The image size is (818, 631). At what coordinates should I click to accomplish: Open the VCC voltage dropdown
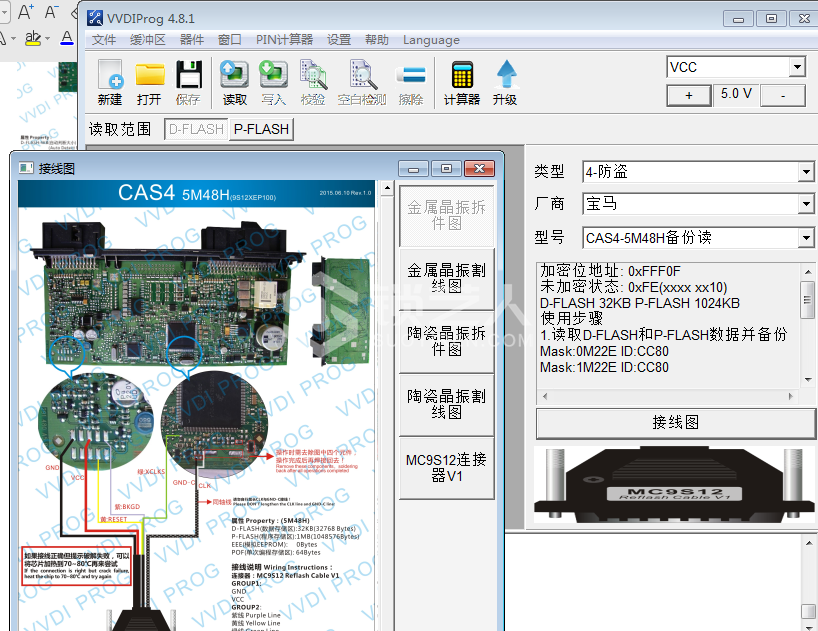[796, 67]
